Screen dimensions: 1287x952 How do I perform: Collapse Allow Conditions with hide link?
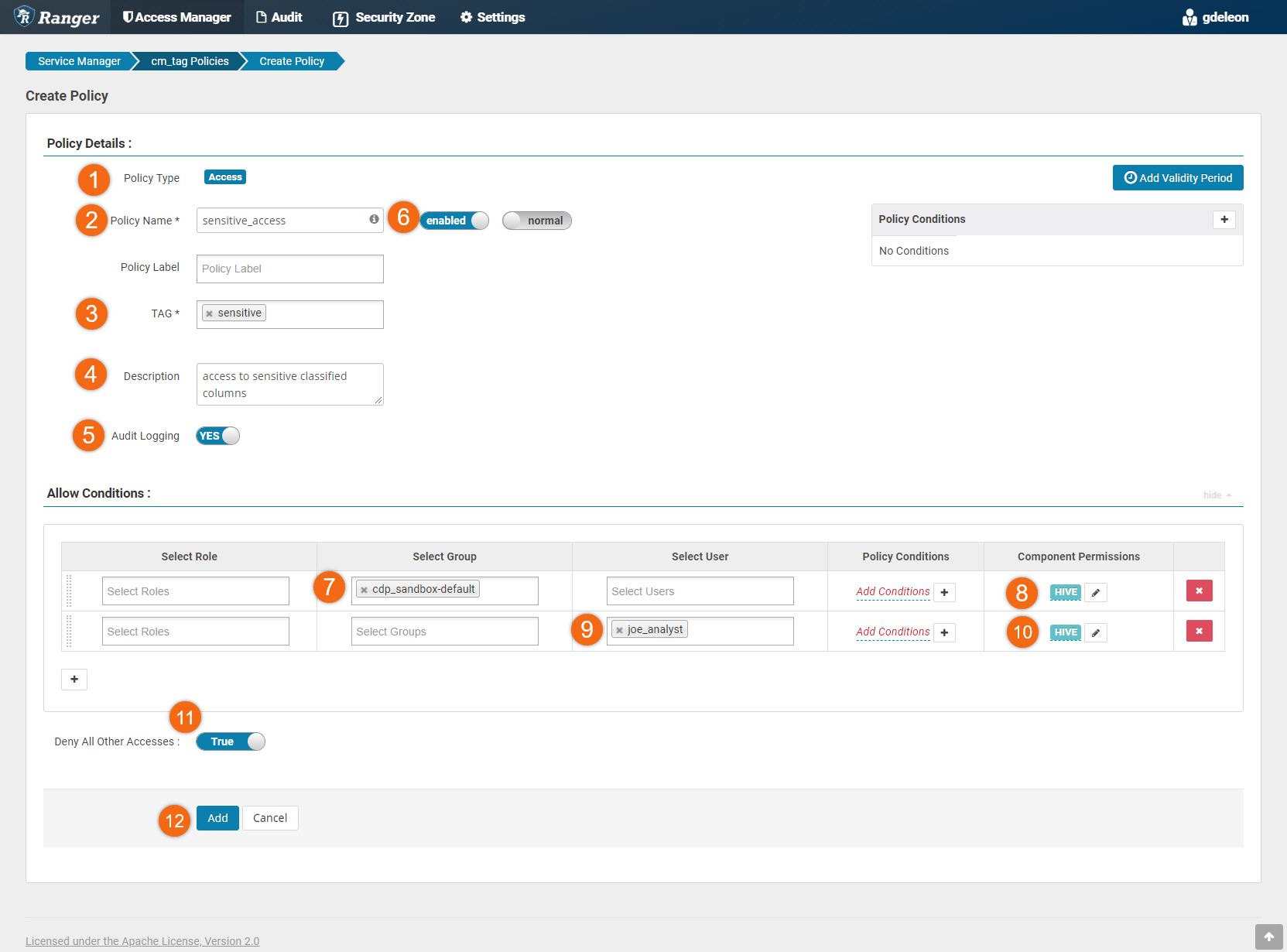(1217, 495)
